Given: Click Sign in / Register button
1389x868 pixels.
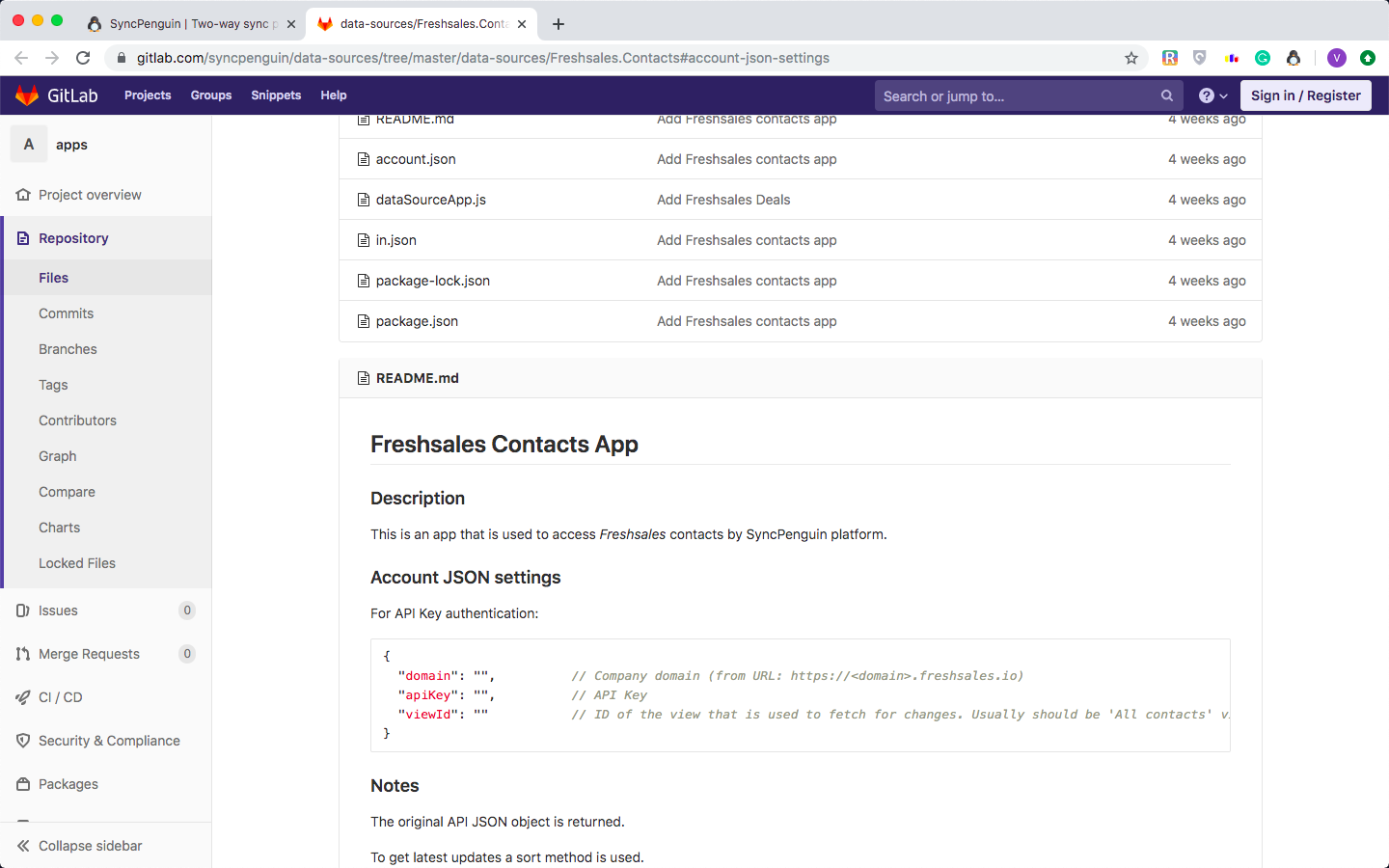Looking at the screenshot, I should [x=1305, y=95].
